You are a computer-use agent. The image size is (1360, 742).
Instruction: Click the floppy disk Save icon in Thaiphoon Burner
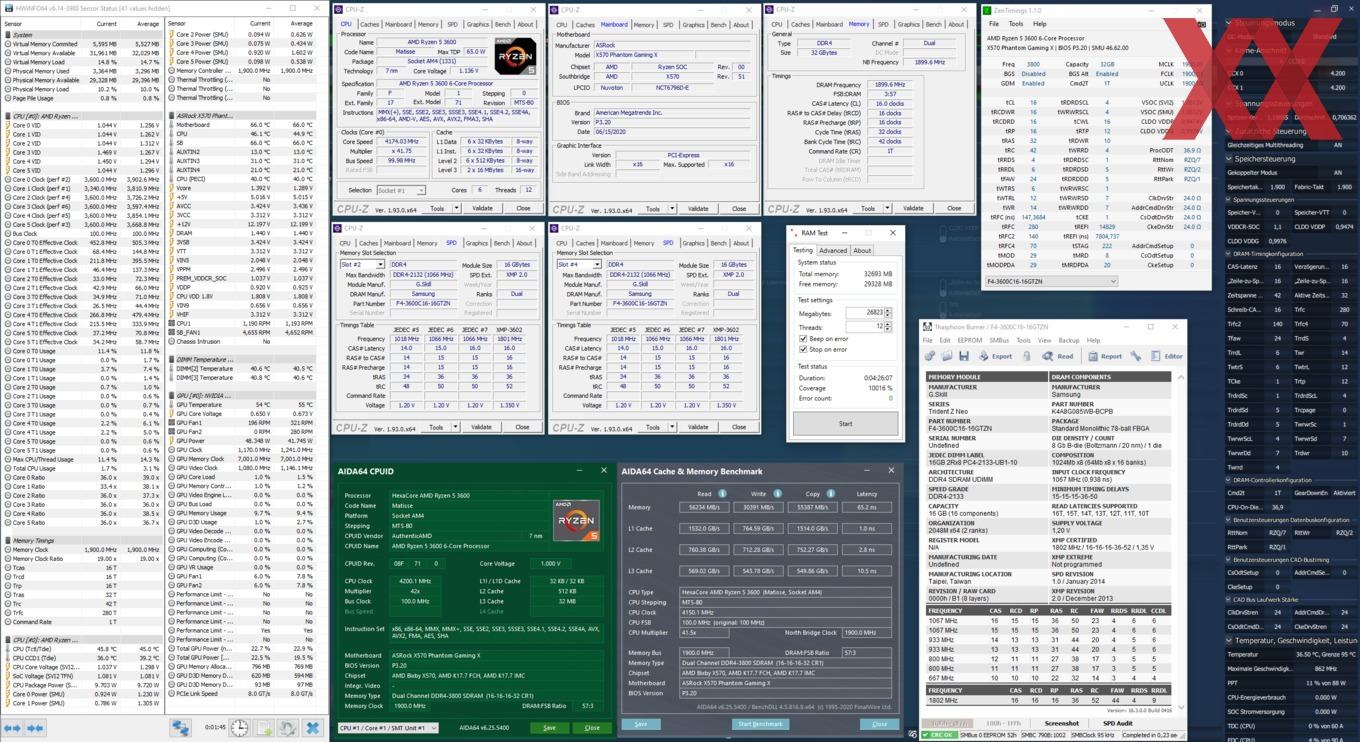pyautogui.click(x=964, y=356)
